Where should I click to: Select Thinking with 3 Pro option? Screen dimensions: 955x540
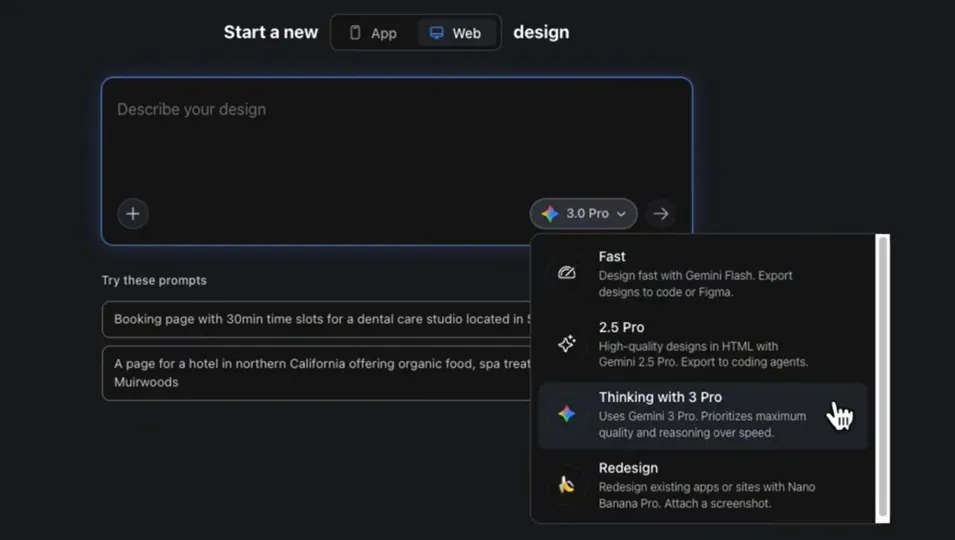pos(703,415)
